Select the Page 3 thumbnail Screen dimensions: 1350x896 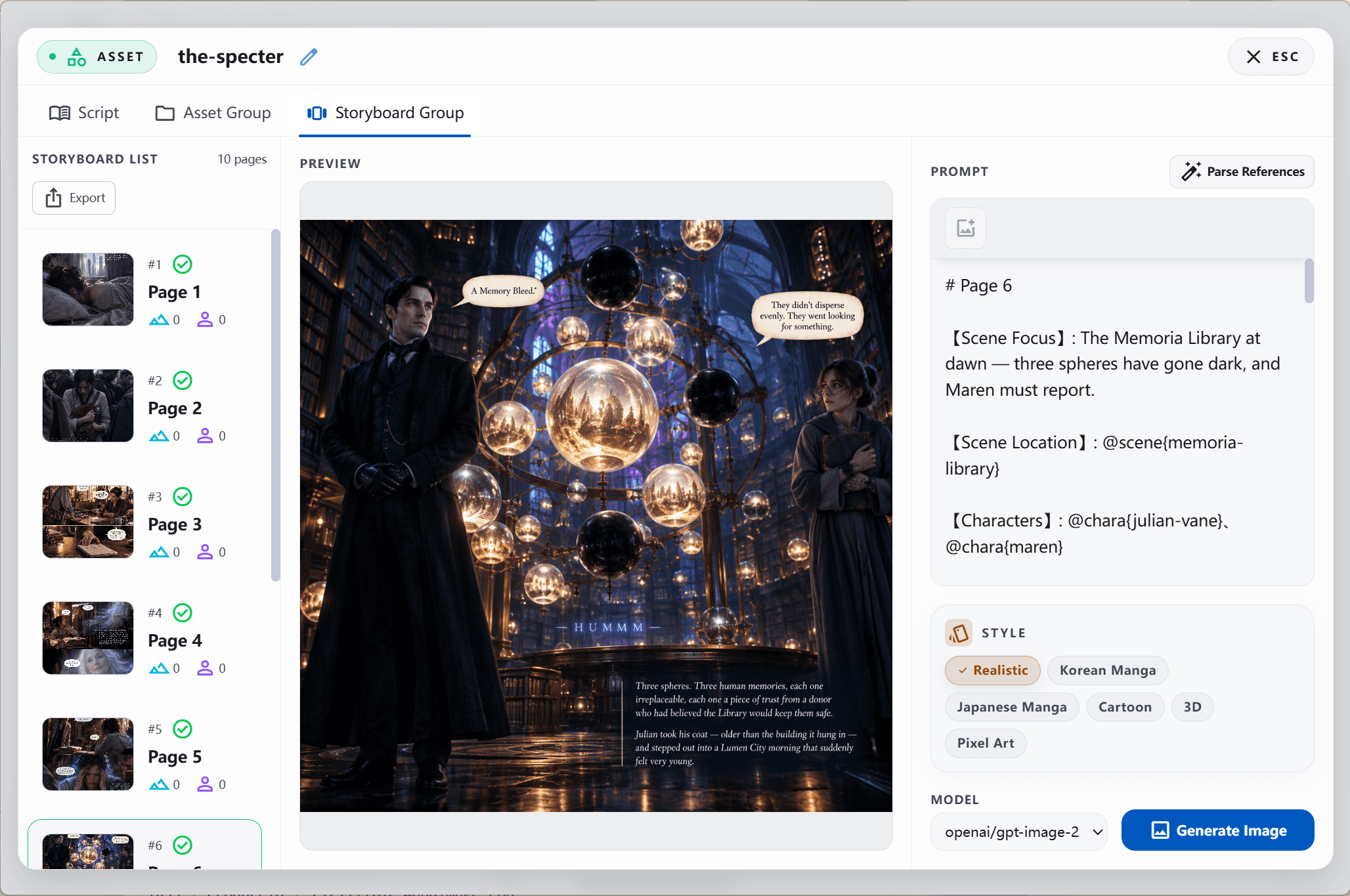click(88, 522)
